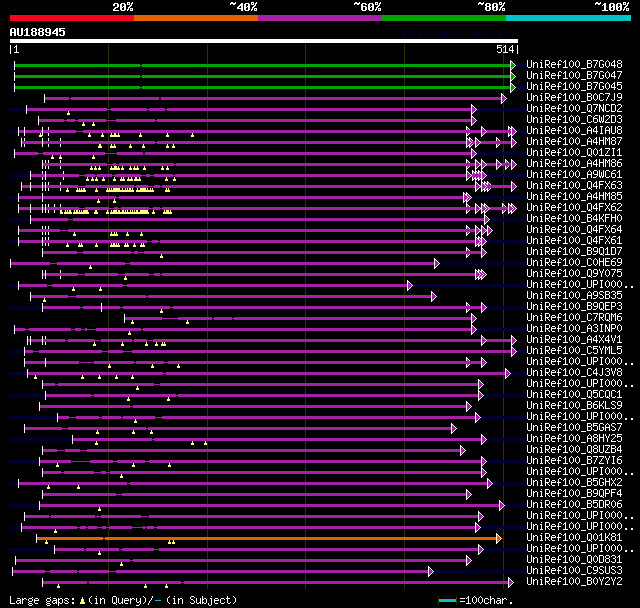Select the UniRef100_B9QEP3 label
The height and width of the screenshot is (608, 640).
coord(574,307)
